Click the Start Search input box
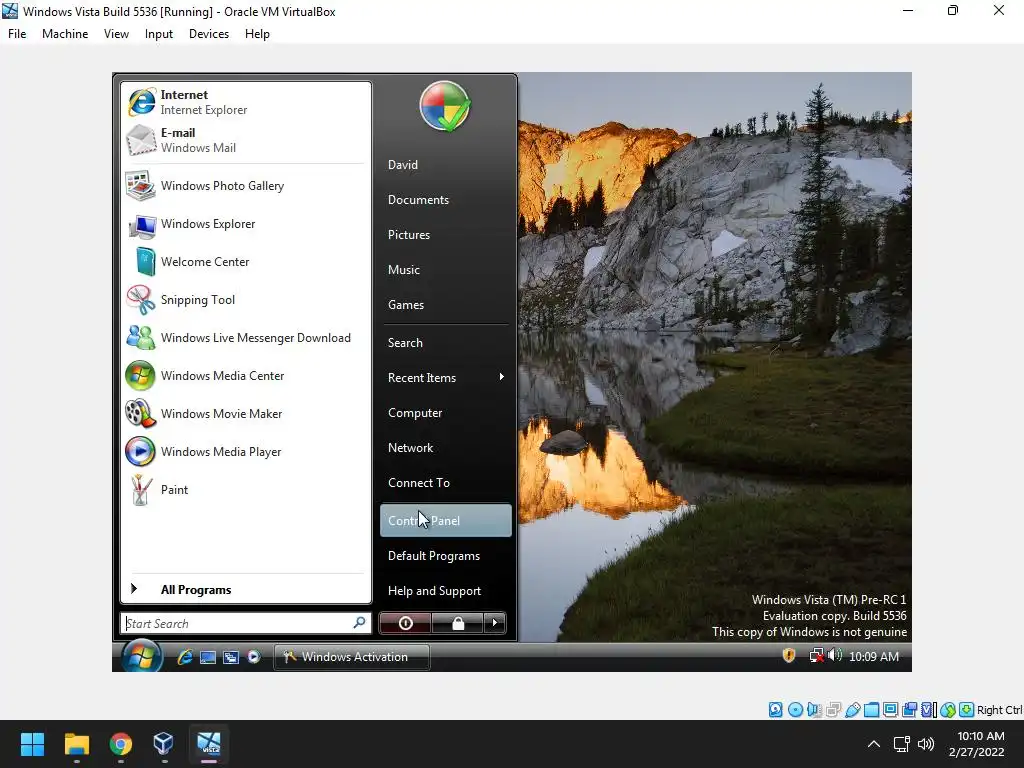This screenshot has height=768, width=1024. 246,623
